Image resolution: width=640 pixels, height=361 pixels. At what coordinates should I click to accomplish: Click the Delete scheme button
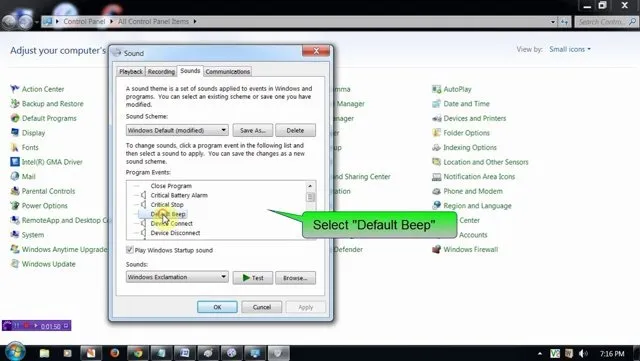(x=295, y=130)
